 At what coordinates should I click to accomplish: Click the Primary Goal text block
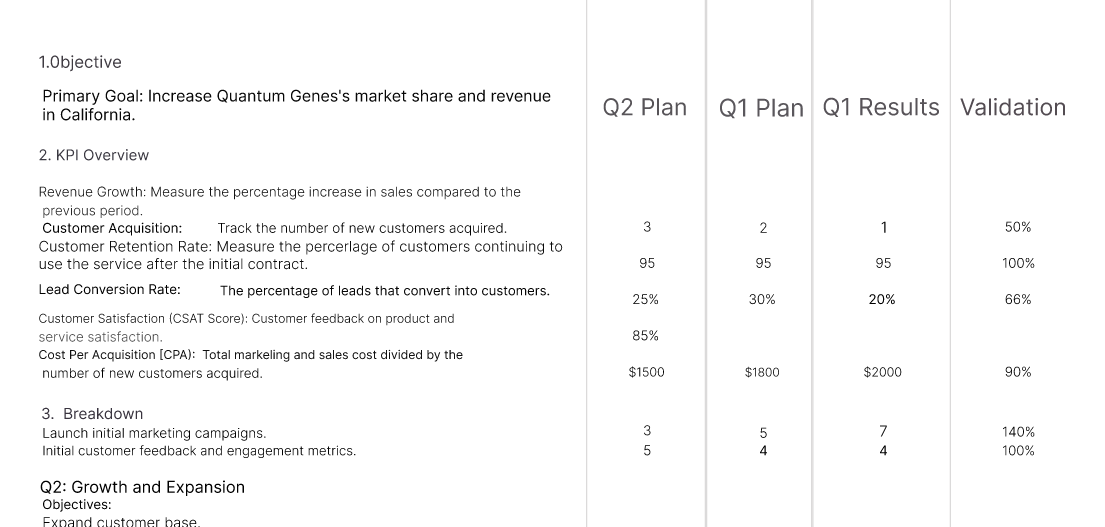297,105
